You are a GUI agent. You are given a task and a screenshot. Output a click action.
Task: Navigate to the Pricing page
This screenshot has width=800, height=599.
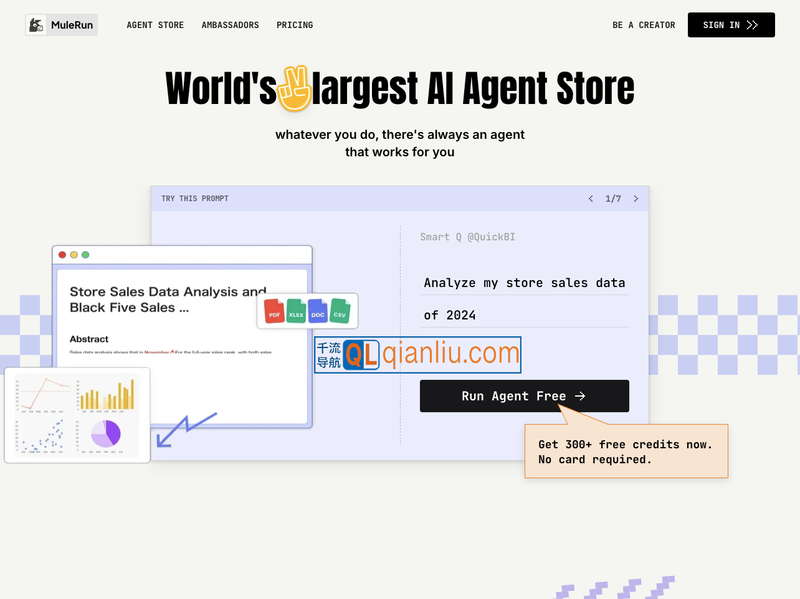point(294,25)
